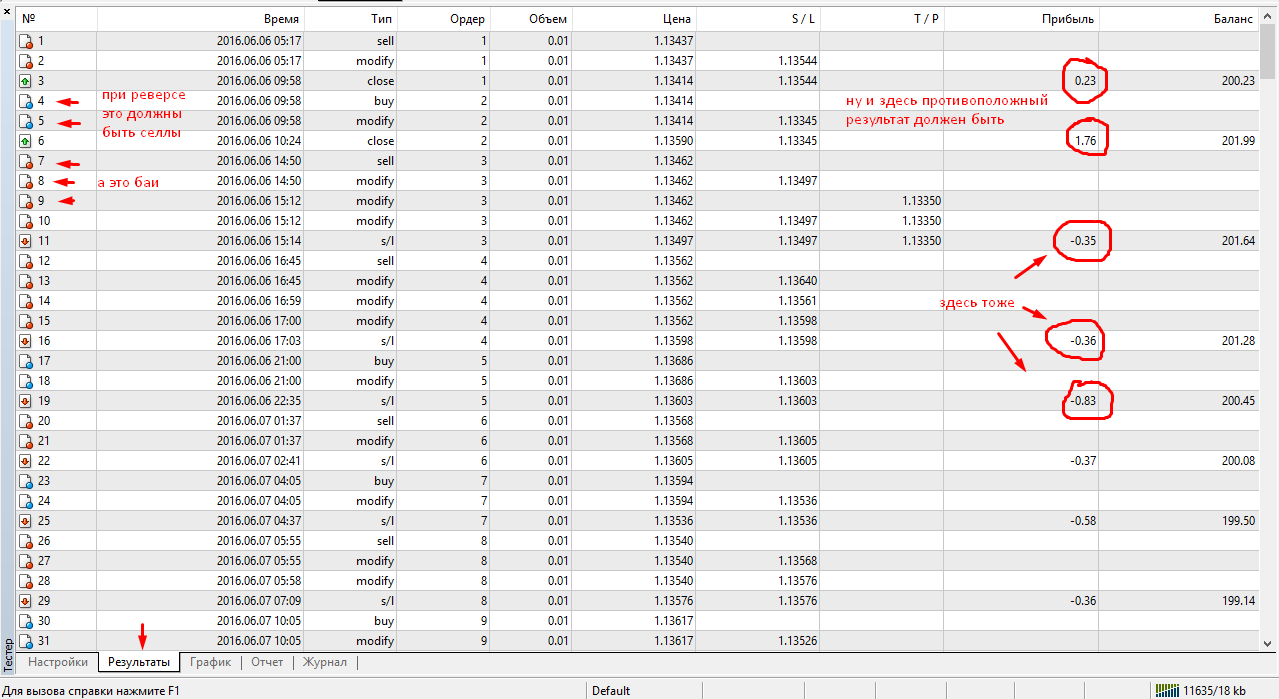
Task: Click the stop-loss icon in row 22
Action: click(x=26, y=461)
